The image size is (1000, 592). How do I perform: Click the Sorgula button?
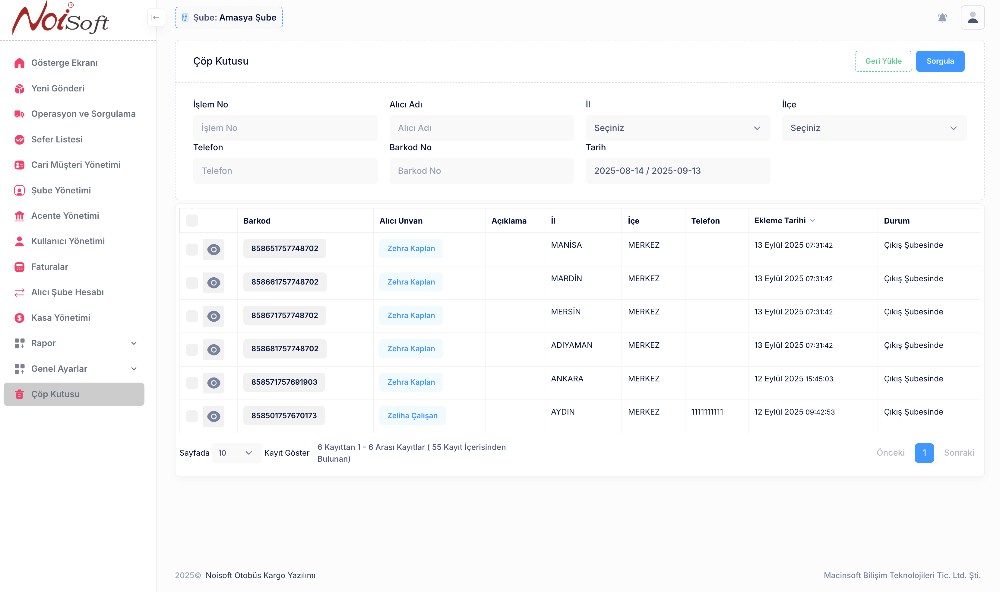pyautogui.click(x=940, y=61)
